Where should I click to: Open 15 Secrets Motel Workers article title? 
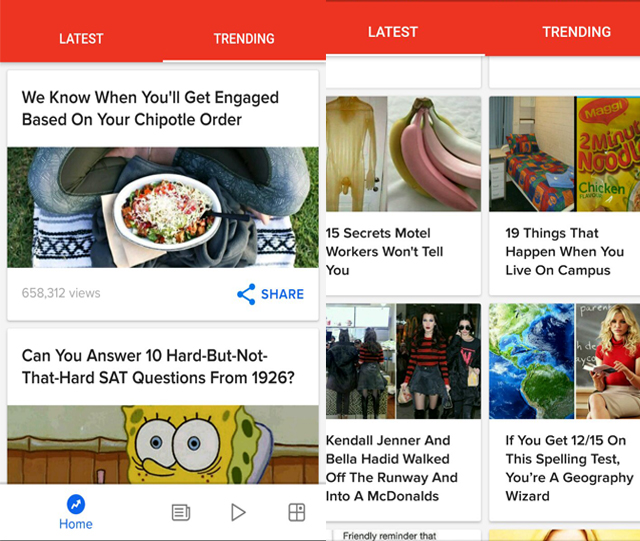pyautogui.click(x=384, y=252)
